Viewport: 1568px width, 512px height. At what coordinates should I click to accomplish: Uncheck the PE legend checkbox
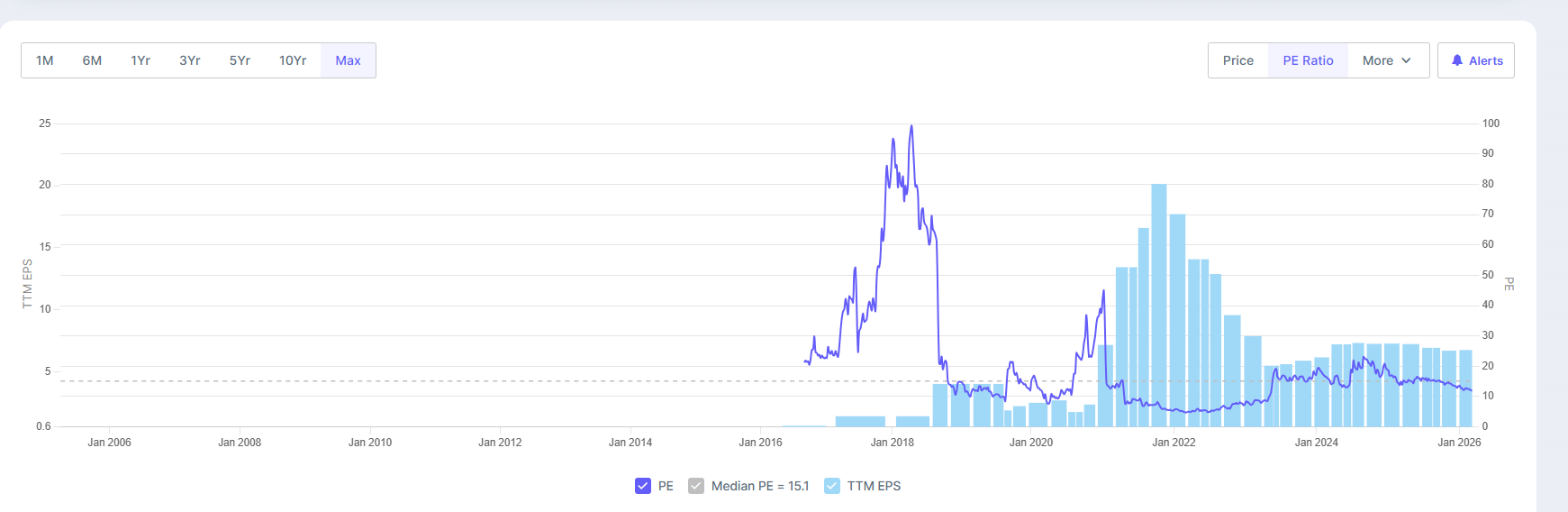coord(643,486)
